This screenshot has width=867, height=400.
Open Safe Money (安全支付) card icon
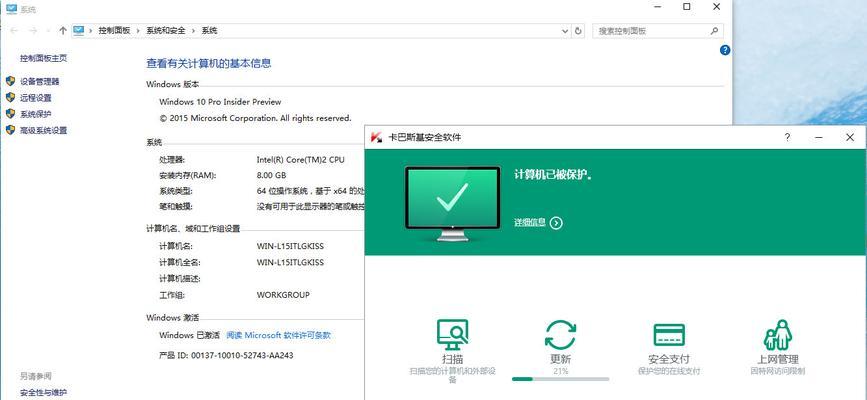point(669,335)
